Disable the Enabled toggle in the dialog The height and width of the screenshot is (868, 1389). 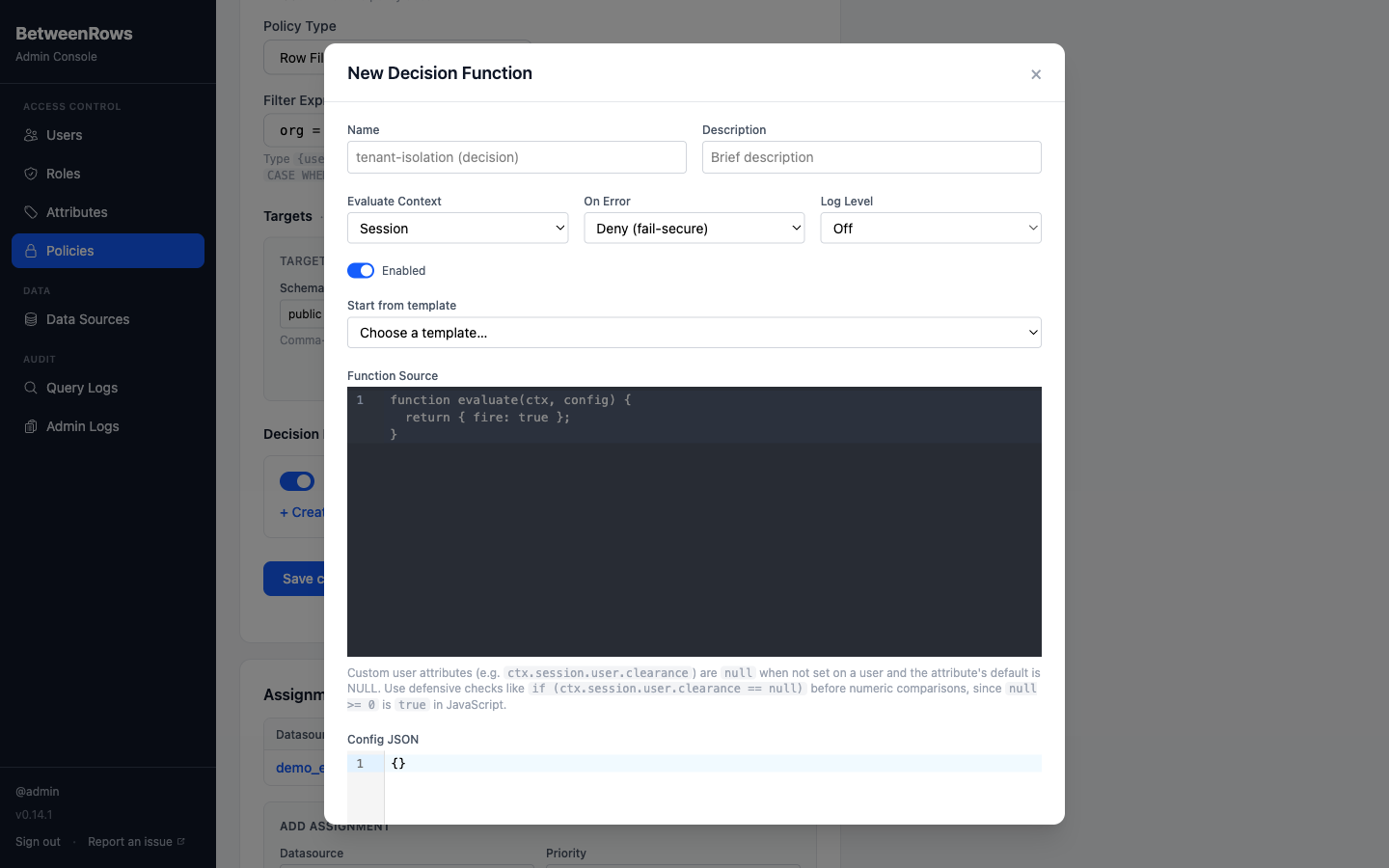pyautogui.click(x=360, y=271)
